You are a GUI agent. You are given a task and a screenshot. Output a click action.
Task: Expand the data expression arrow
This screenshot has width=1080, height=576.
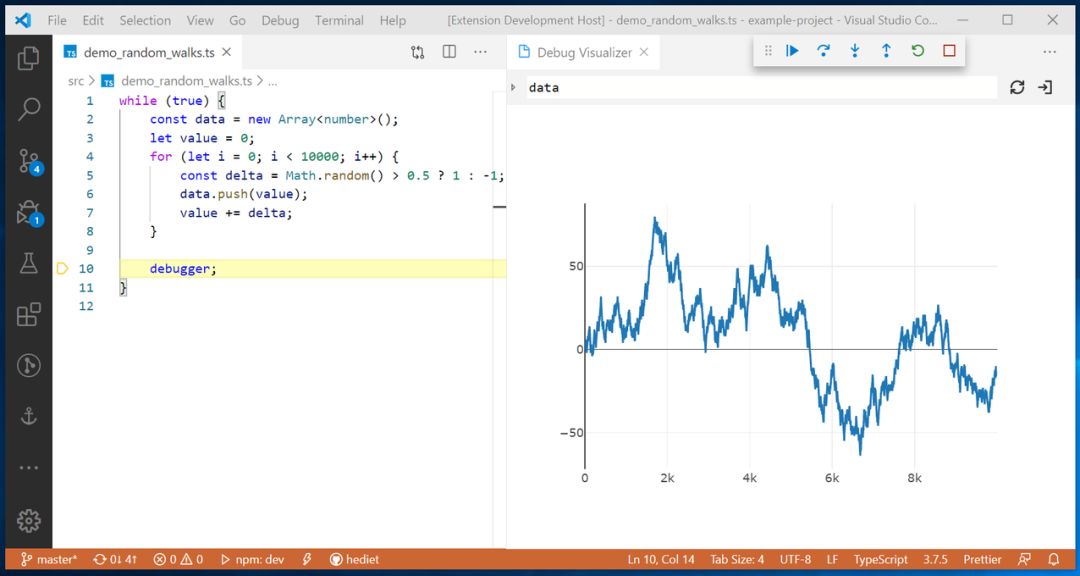click(514, 88)
